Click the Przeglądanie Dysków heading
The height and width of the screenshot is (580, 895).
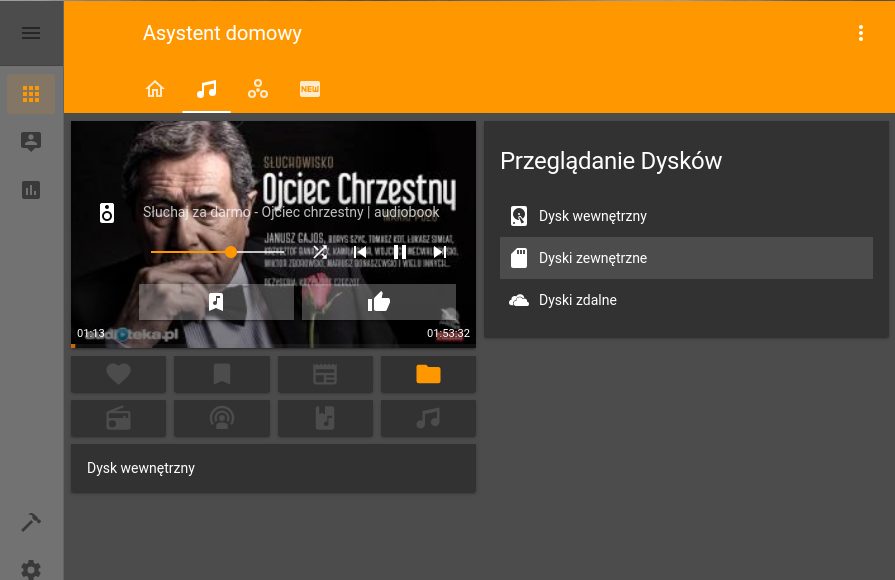611,161
